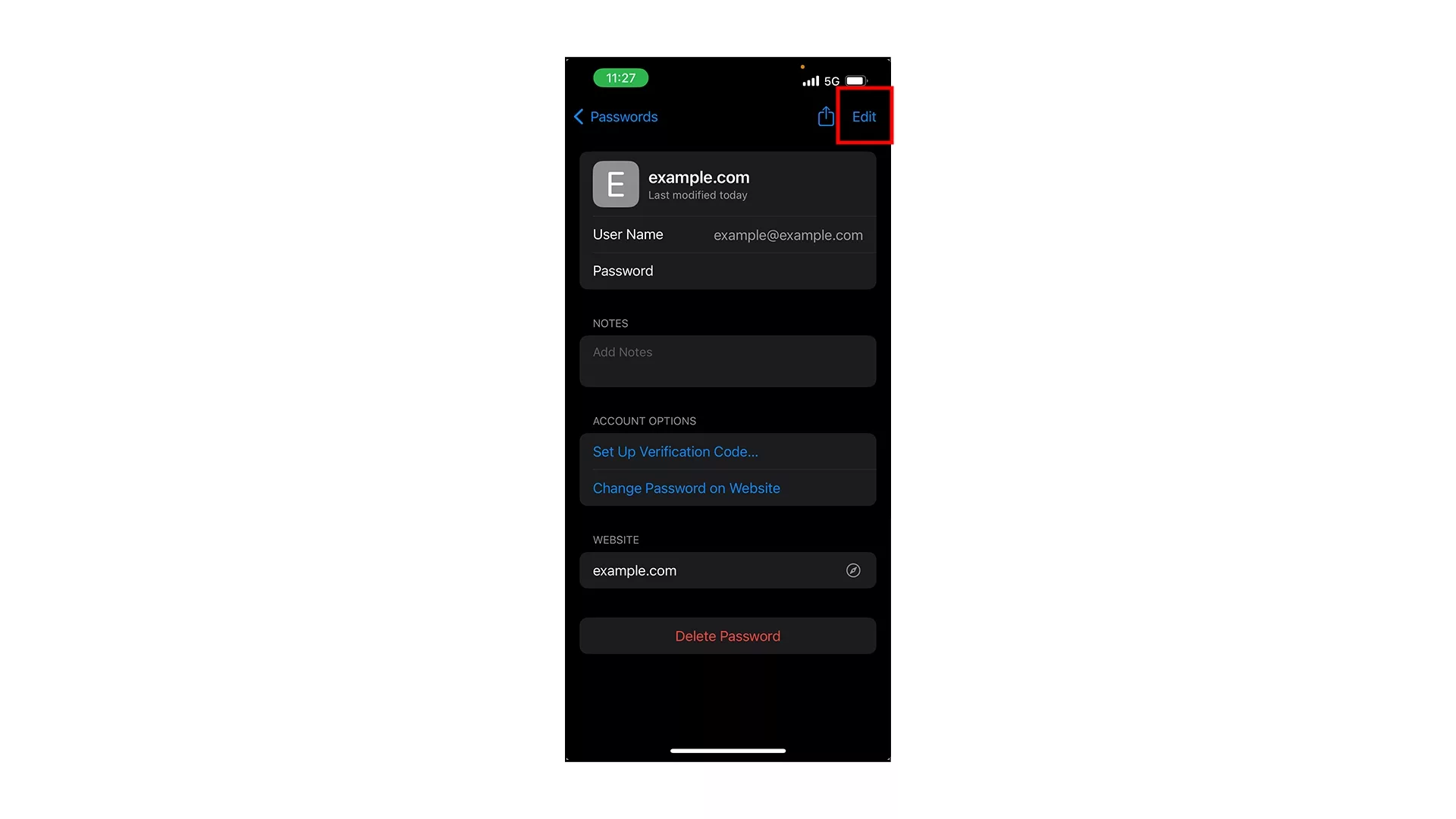Tap the example.com account header
This screenshot has height=819, width=1456.
pyautogui.click(x=727, y=184)
